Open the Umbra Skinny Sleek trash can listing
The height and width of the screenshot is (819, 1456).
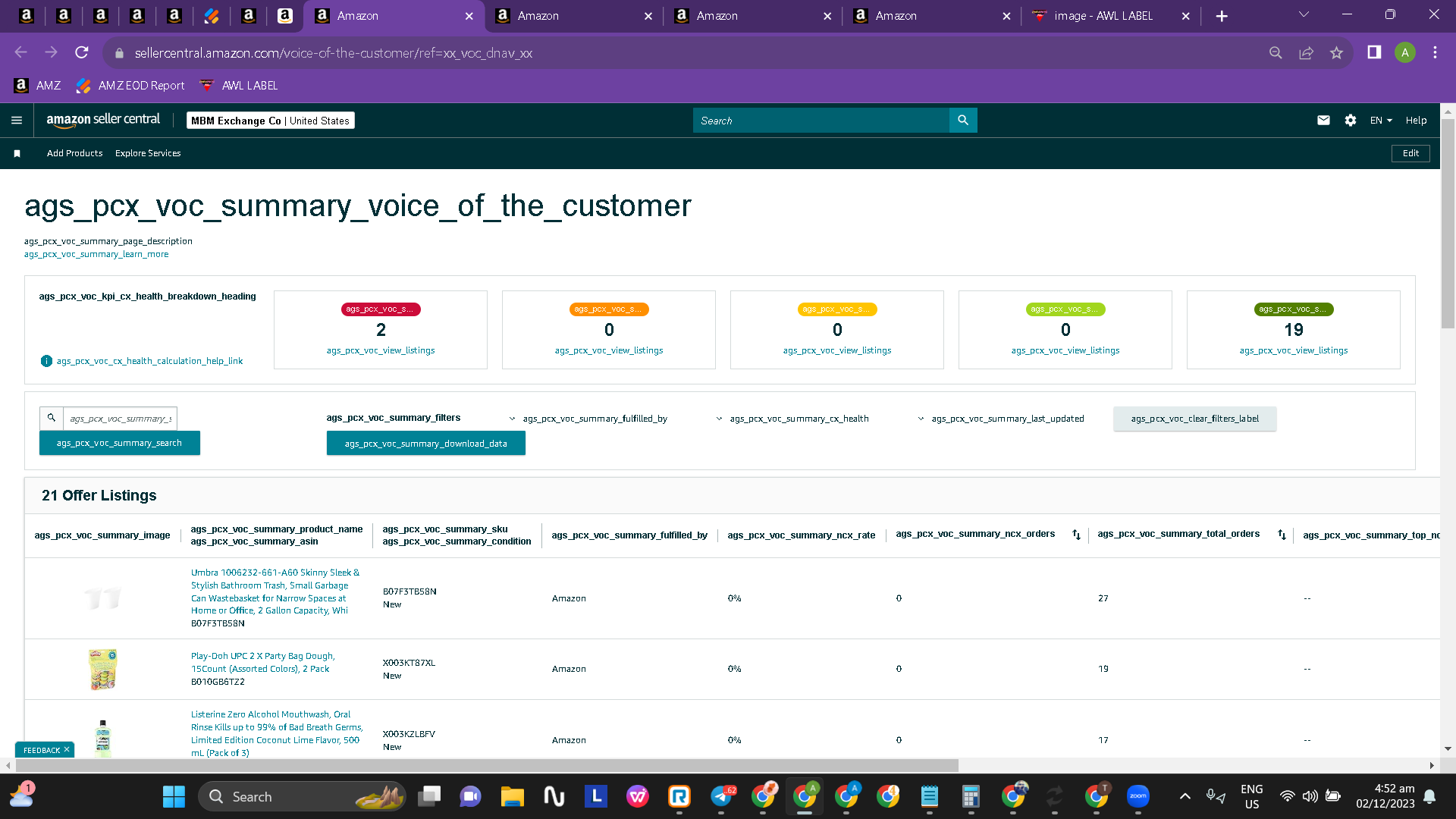click(x=275, y=591)
